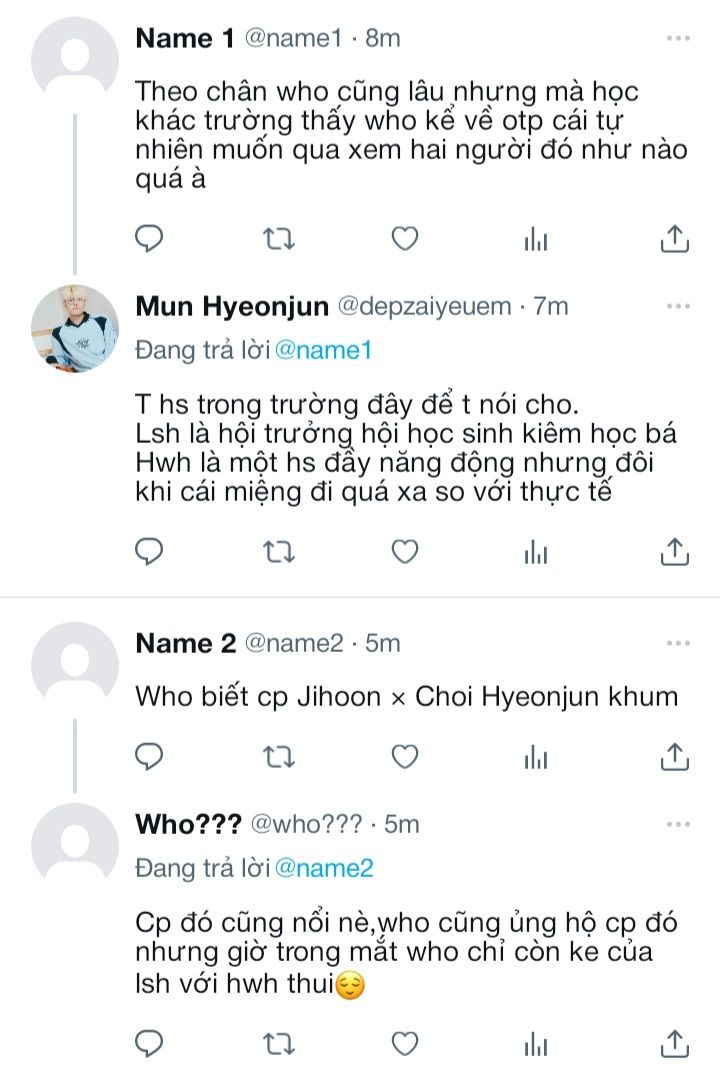Image resolution: width=720 pixels, height=1080 pixels.
Task: Reply to Name 2's tweet
Action: 149,757
